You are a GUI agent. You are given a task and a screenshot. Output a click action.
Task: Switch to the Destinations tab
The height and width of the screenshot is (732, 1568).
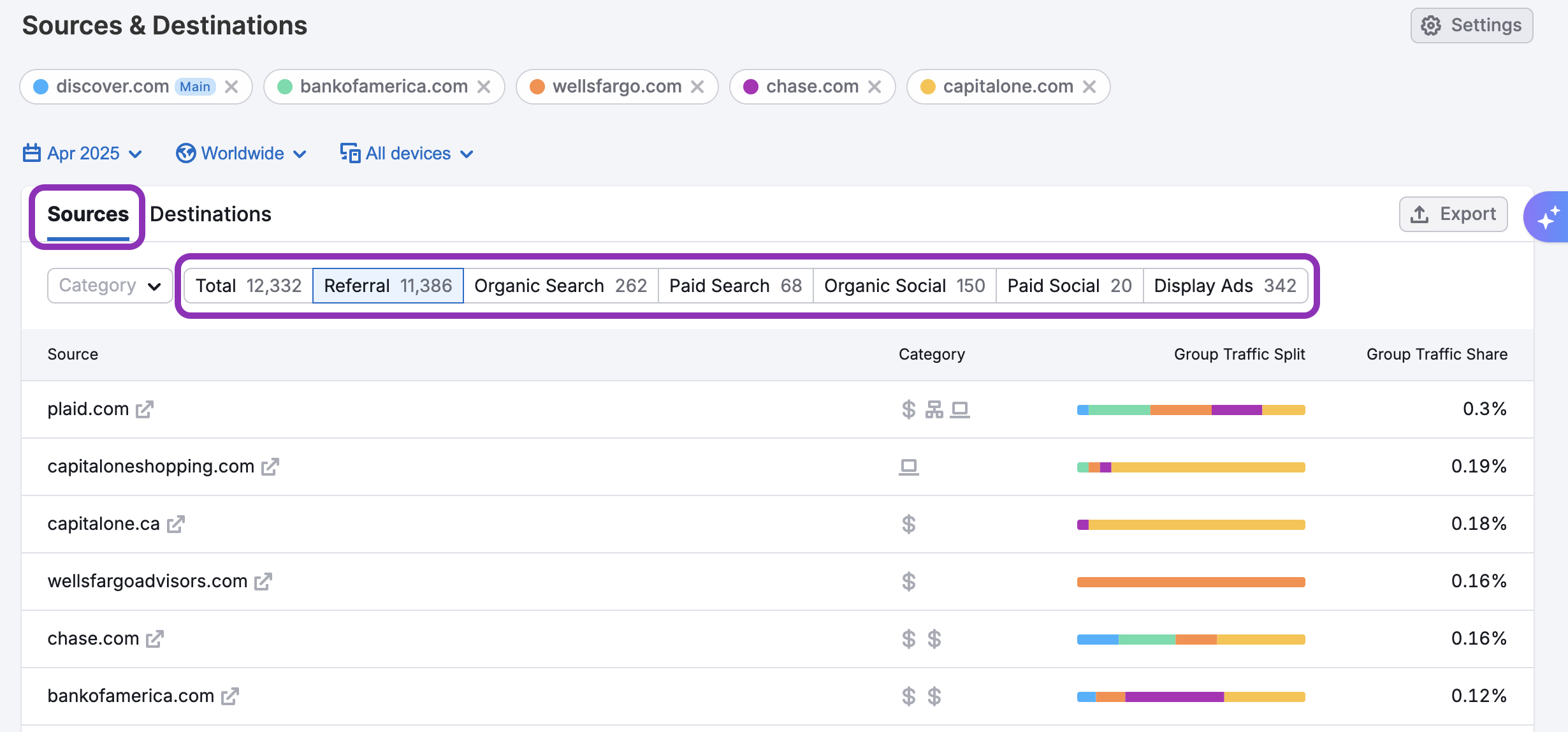tap(210, 214)
